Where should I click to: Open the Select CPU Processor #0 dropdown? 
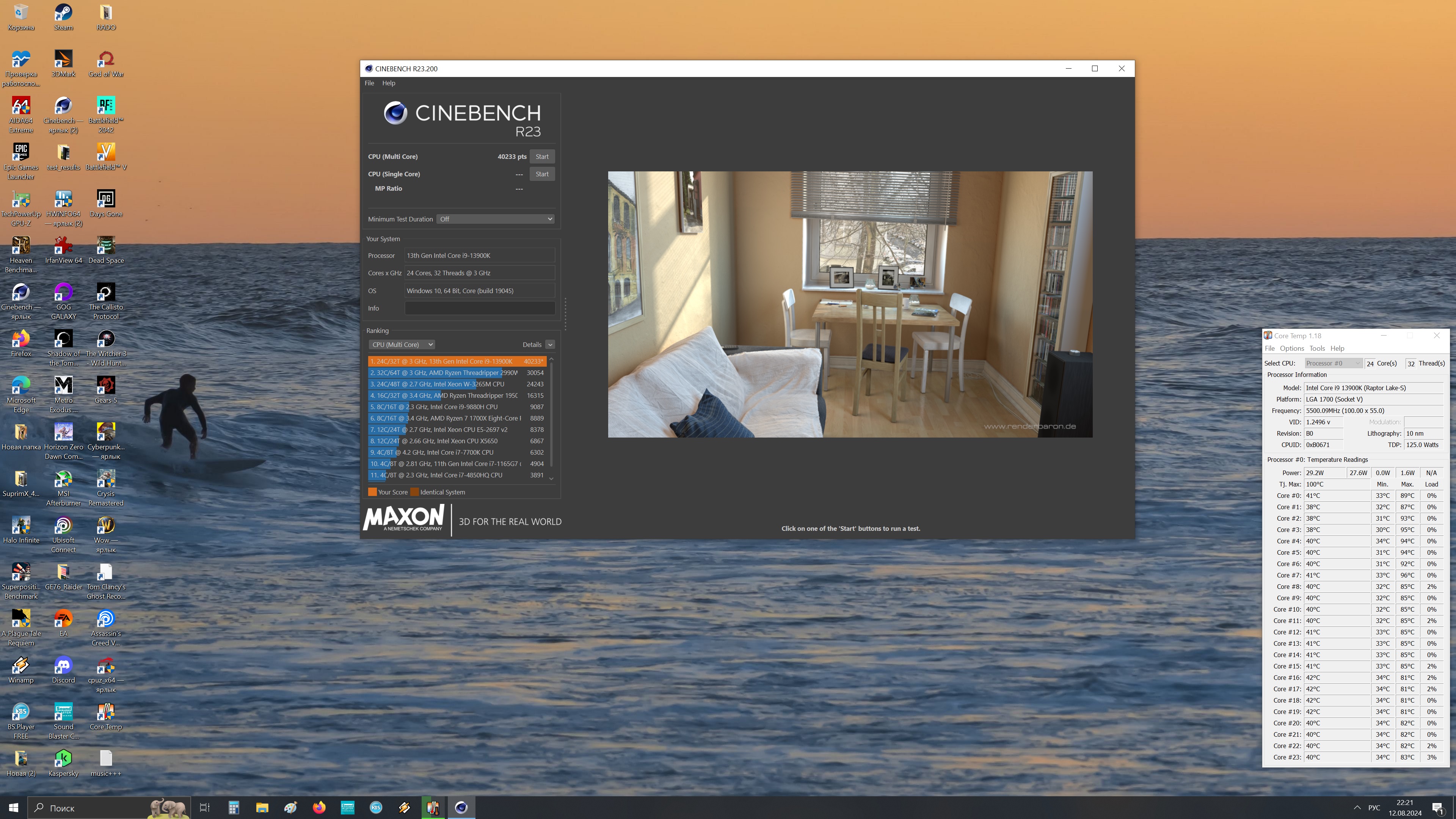[x=1333, y=364]
